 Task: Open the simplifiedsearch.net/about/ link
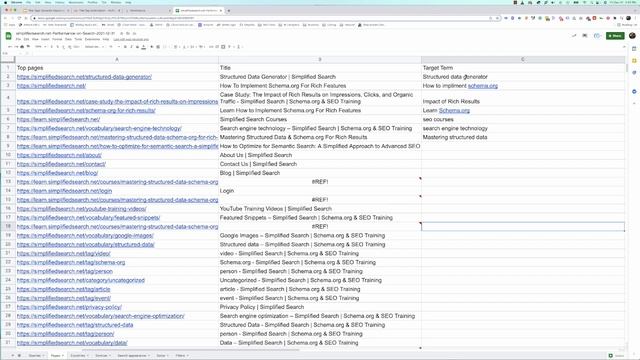coord(59,155)
